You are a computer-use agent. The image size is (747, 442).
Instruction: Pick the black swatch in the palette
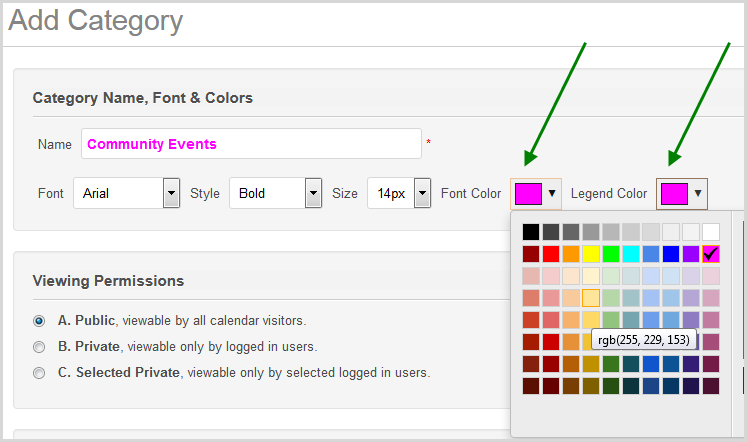tap(531, 232)
